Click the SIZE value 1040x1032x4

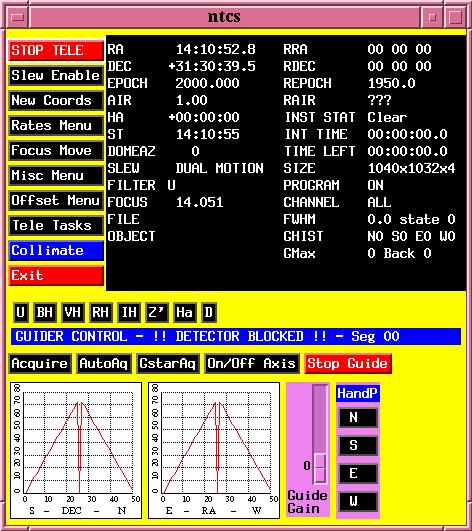coord(411,168)
